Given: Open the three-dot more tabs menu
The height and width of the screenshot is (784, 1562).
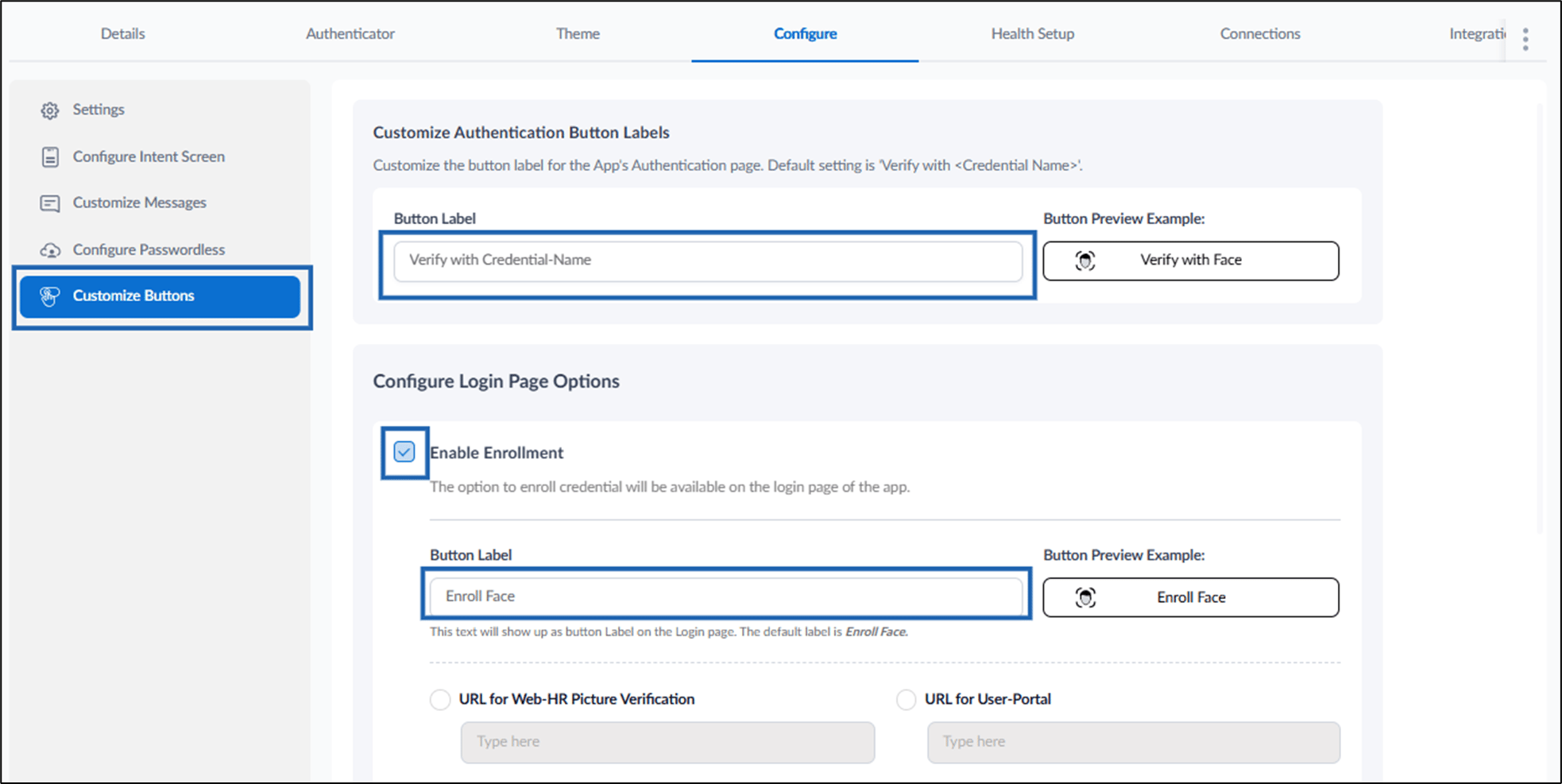Looking at the screenshot, I should [1525, 39].
